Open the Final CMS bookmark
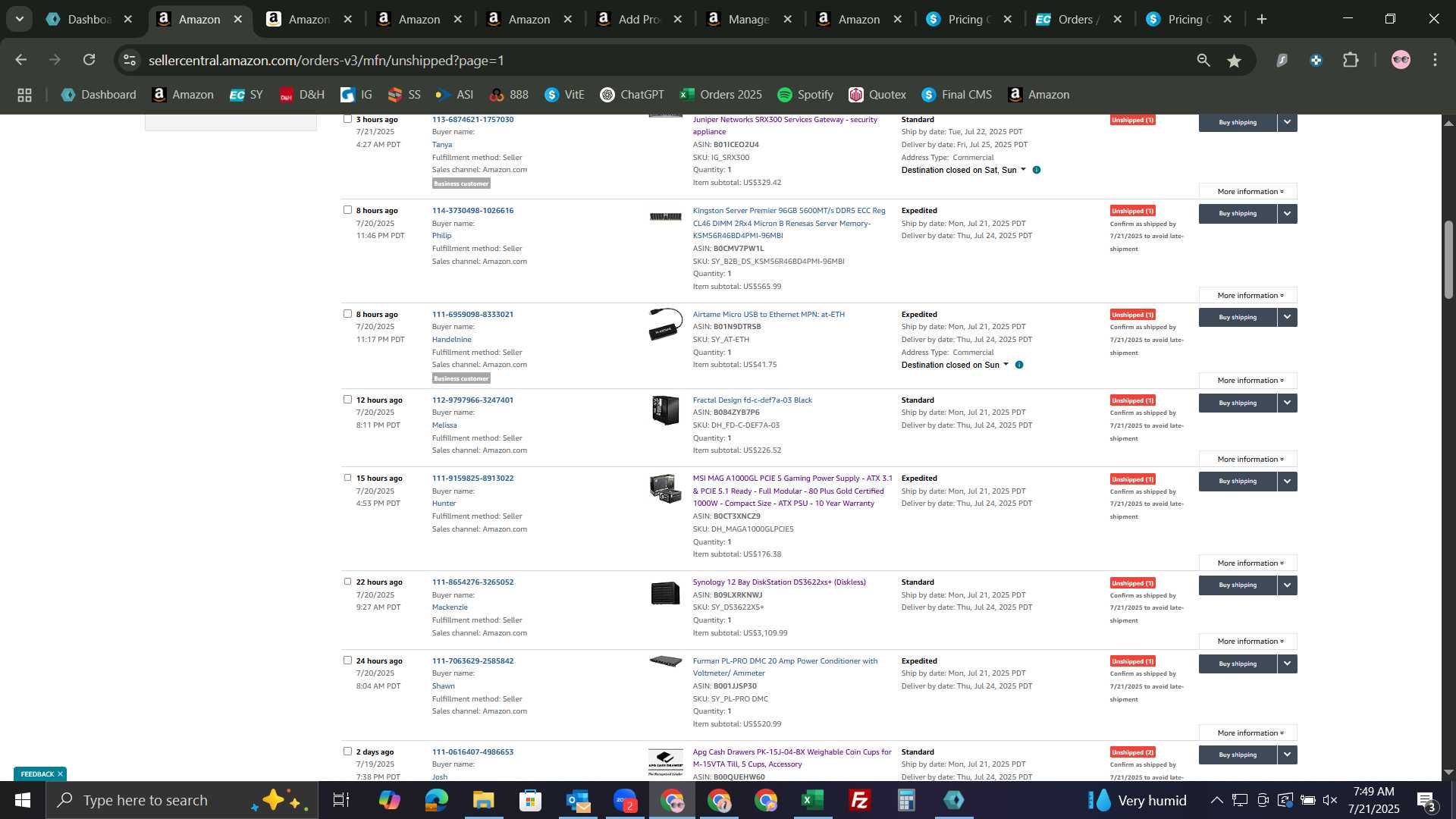Screen dimensions: 1456x819 956,95
